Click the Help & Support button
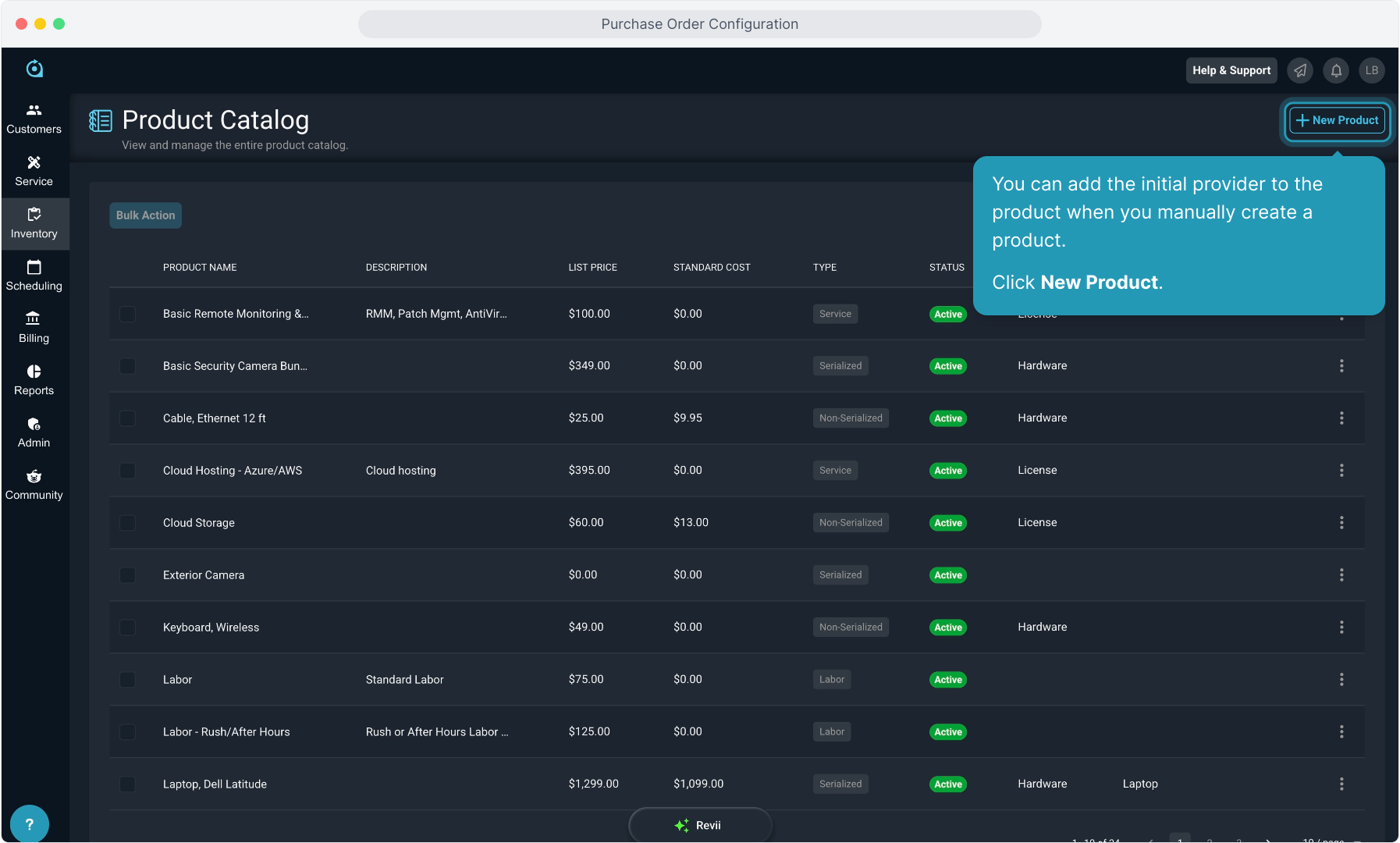The height and width of the screenshot is (843, 1400). 1231,70
